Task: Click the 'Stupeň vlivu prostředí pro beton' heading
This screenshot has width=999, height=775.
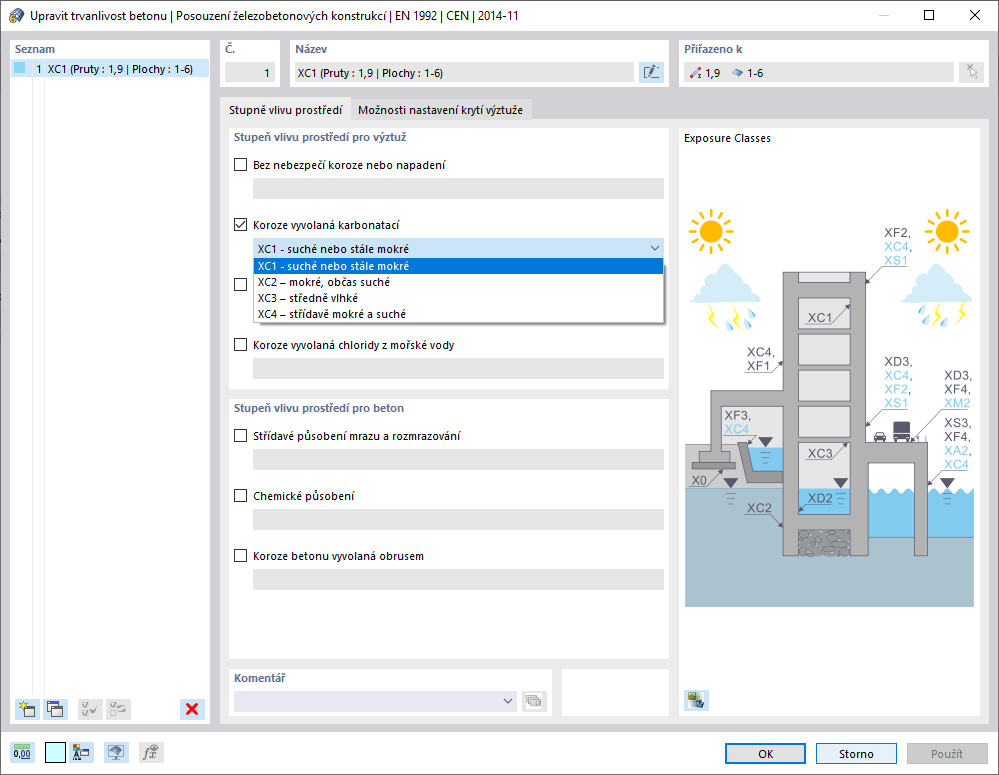Action: click(319, 408)
